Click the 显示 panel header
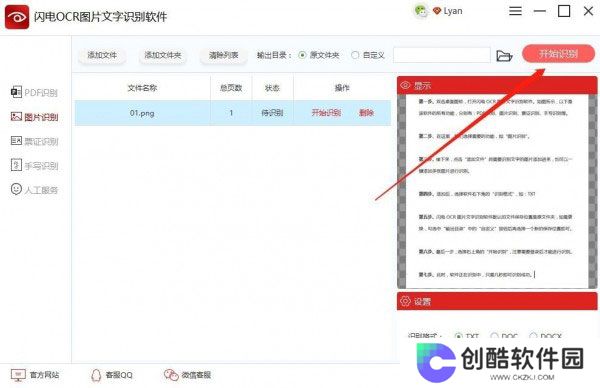 pyautogui.click(x=497, y=85)
